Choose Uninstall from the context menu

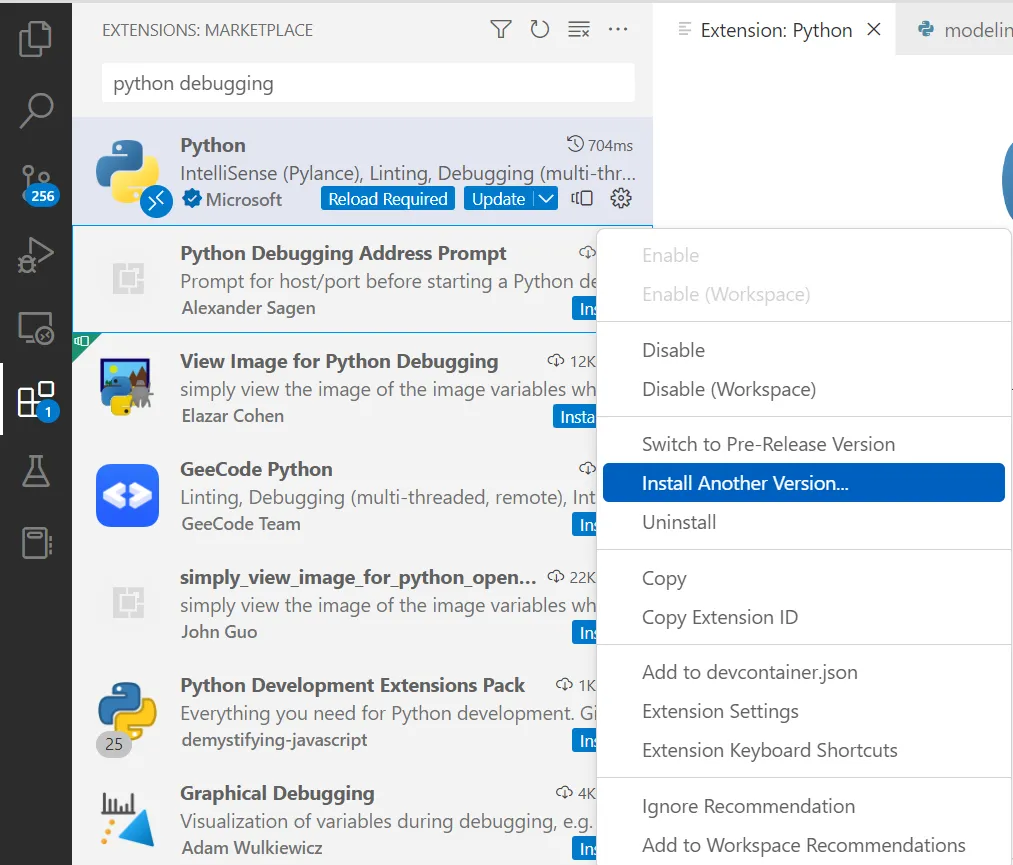[804, 522]
